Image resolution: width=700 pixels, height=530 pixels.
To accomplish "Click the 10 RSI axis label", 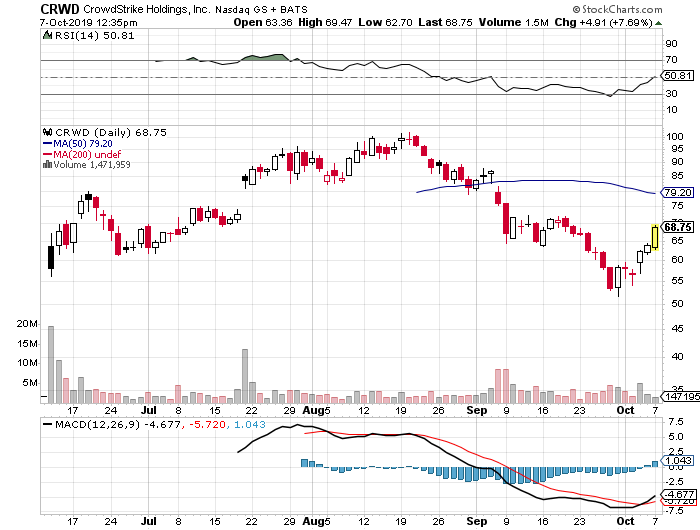I will tap(671, 110).
